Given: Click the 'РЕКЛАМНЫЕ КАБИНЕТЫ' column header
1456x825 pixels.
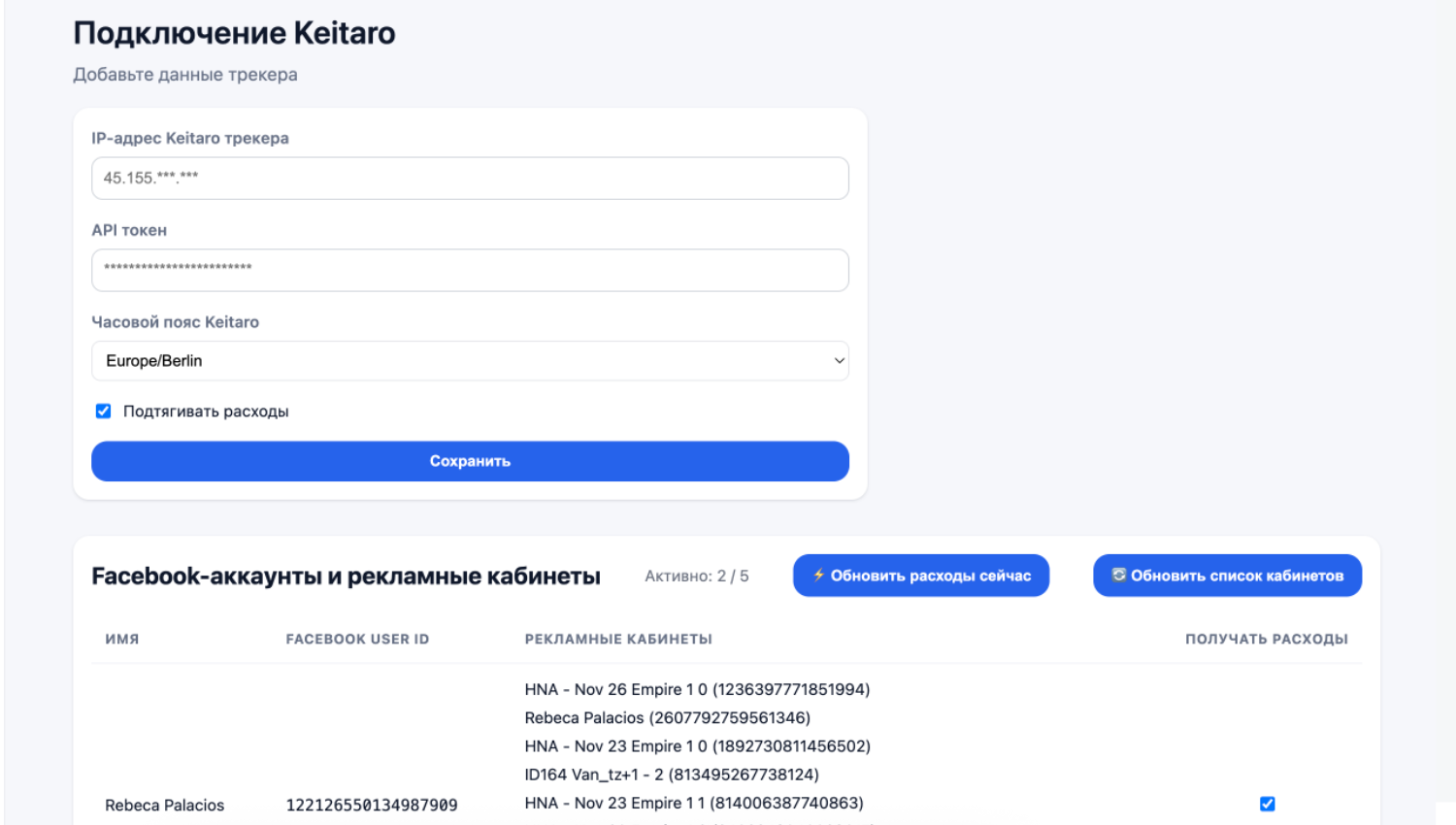Looking at the screenshot, I should pos(618,639).
